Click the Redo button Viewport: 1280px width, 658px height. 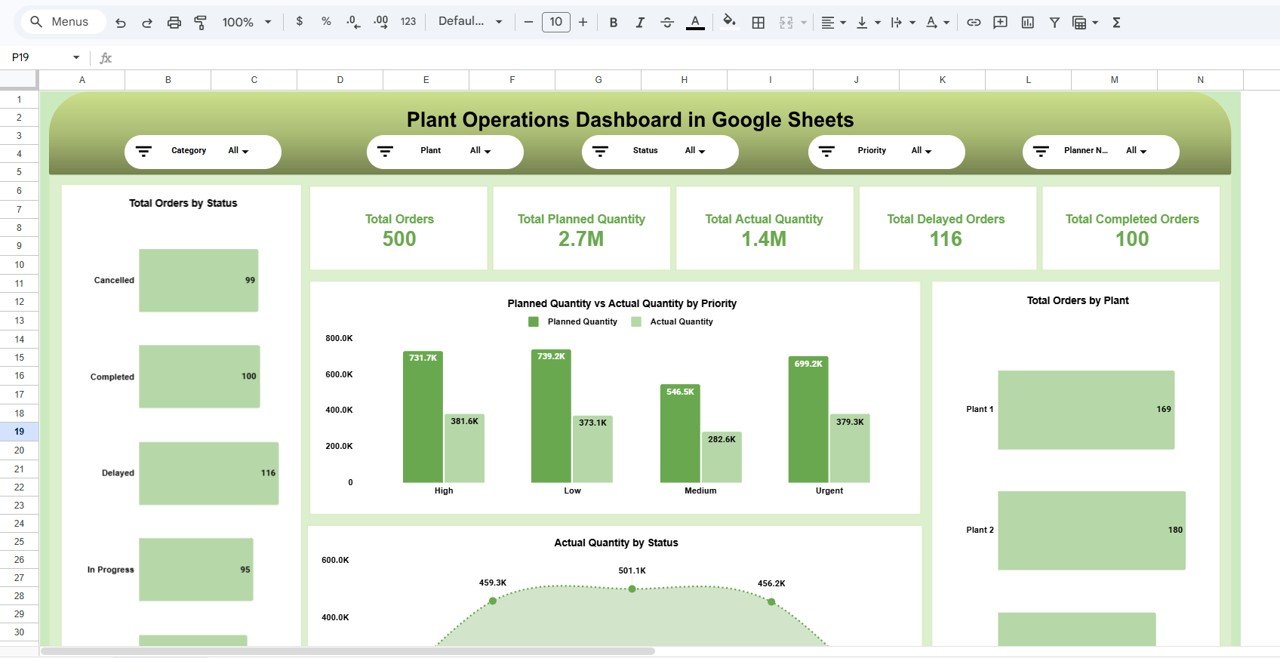tap(146, 21)
